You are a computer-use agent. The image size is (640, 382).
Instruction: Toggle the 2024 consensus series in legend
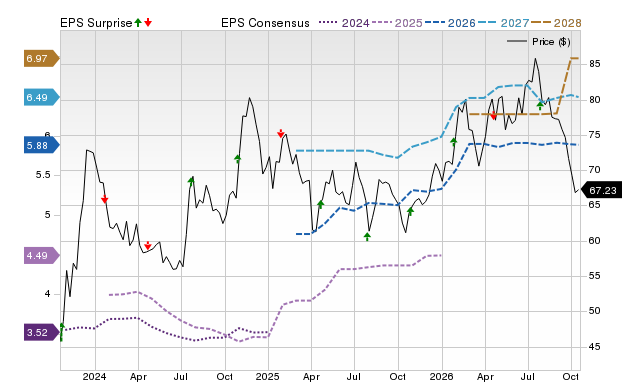tap(344, 23)
